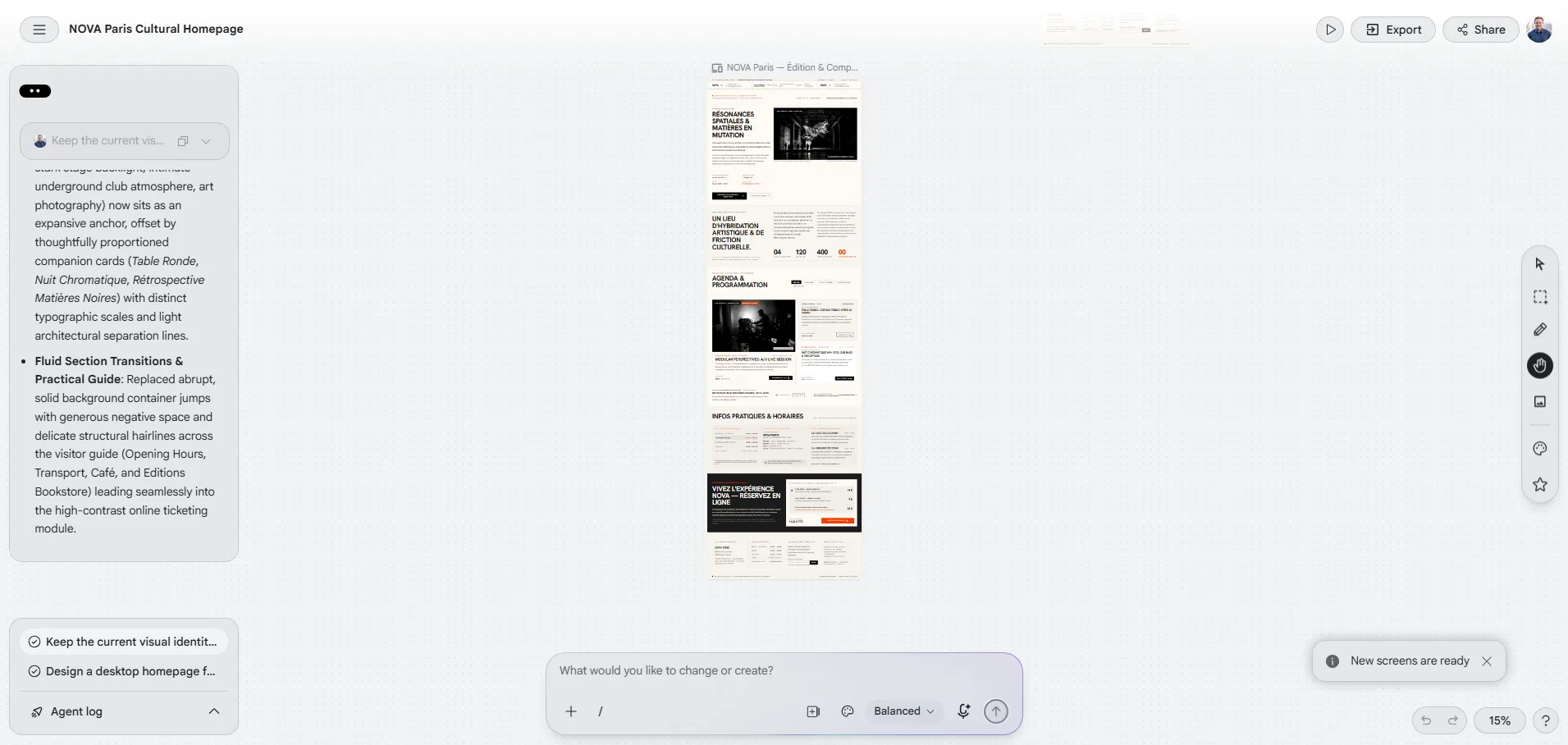Click the image attachment icon in the prompt bar
The width and height of the screenshot is (1568, 745).
[x=813, y=711]
